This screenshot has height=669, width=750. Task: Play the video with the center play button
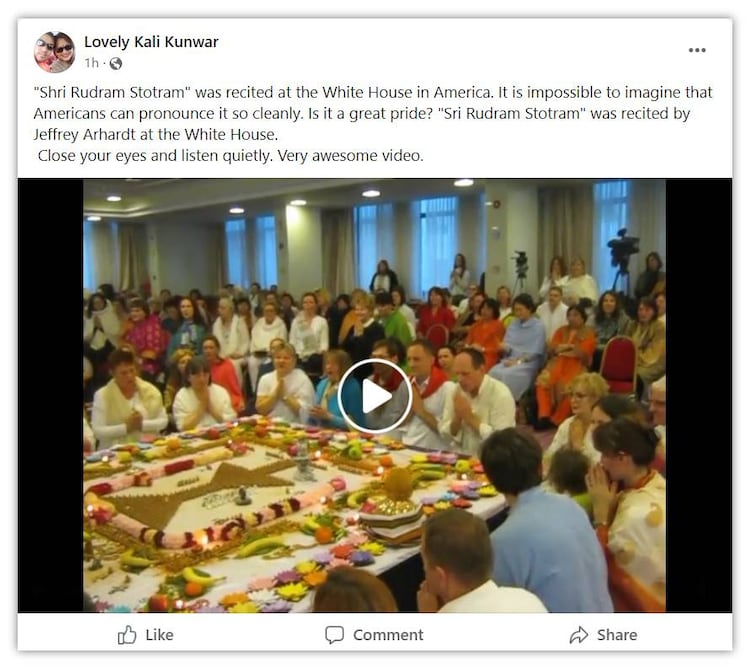(375, 395)
